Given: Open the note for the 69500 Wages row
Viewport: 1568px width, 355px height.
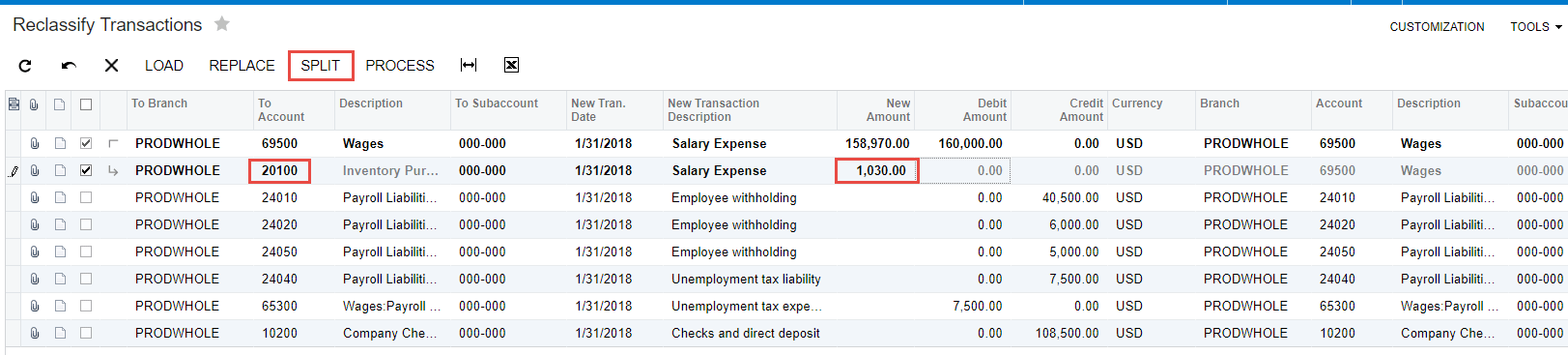Looking at the screenshot, I should (x=60, y=143).
